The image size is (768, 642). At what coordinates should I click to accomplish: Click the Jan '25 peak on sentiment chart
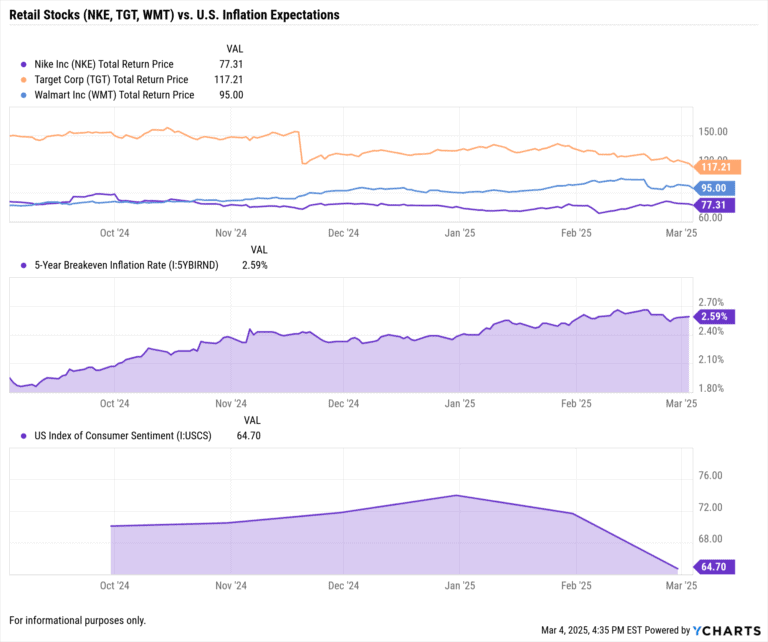coord(458,495)
